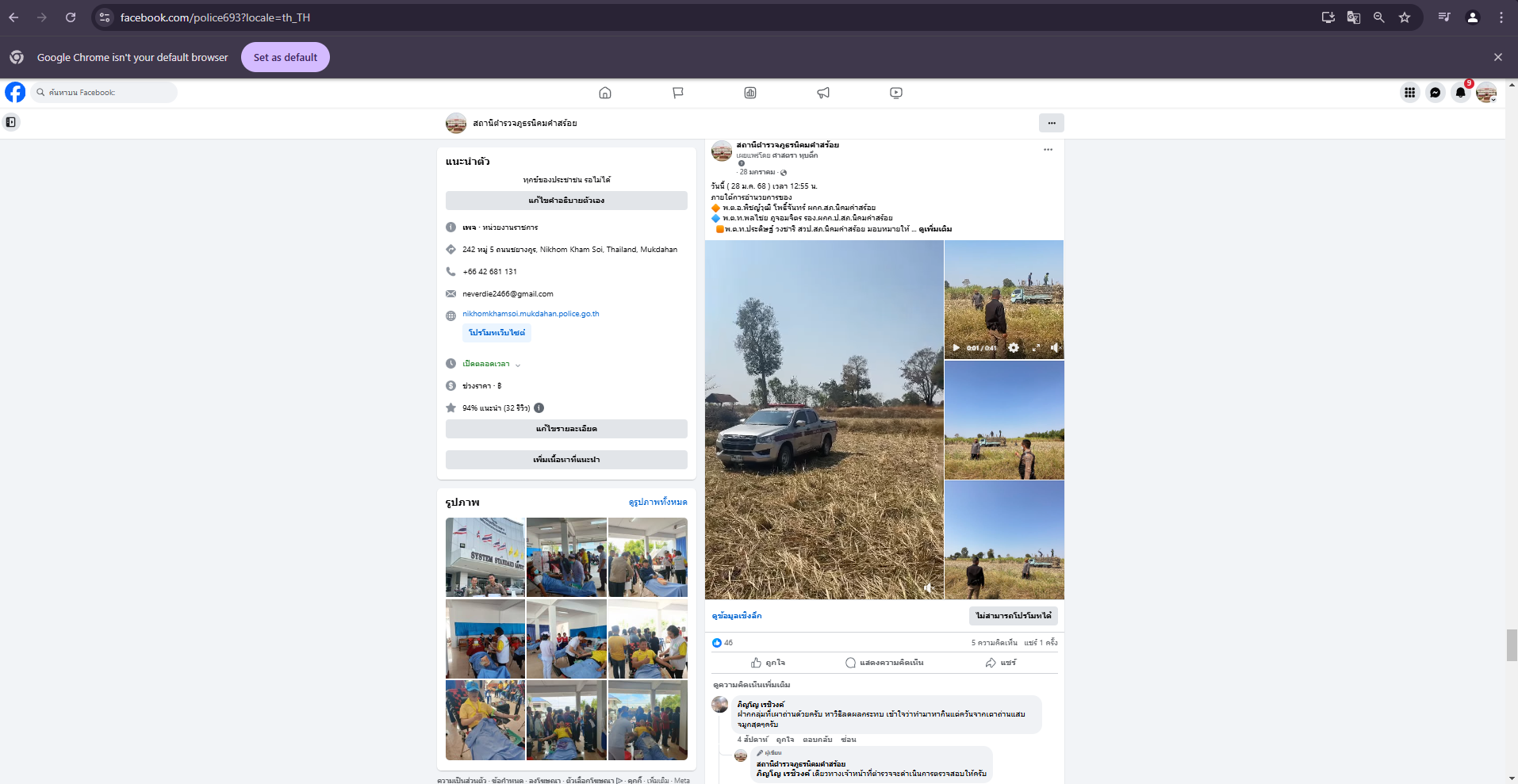
Task: Open the Facebook apps grid menu
Action: (1409, 93)
